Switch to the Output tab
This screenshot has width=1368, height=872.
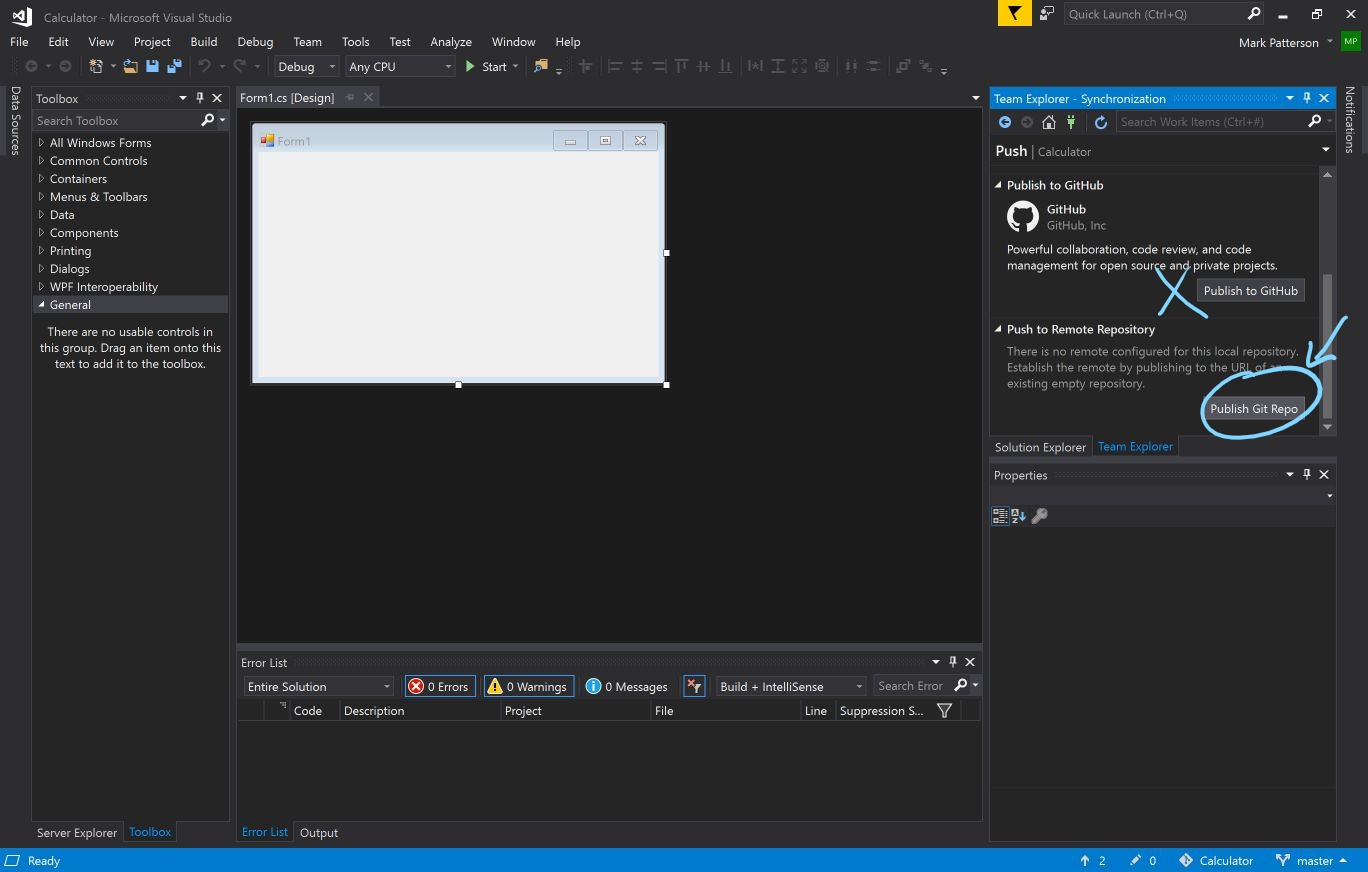click(319, 832)
